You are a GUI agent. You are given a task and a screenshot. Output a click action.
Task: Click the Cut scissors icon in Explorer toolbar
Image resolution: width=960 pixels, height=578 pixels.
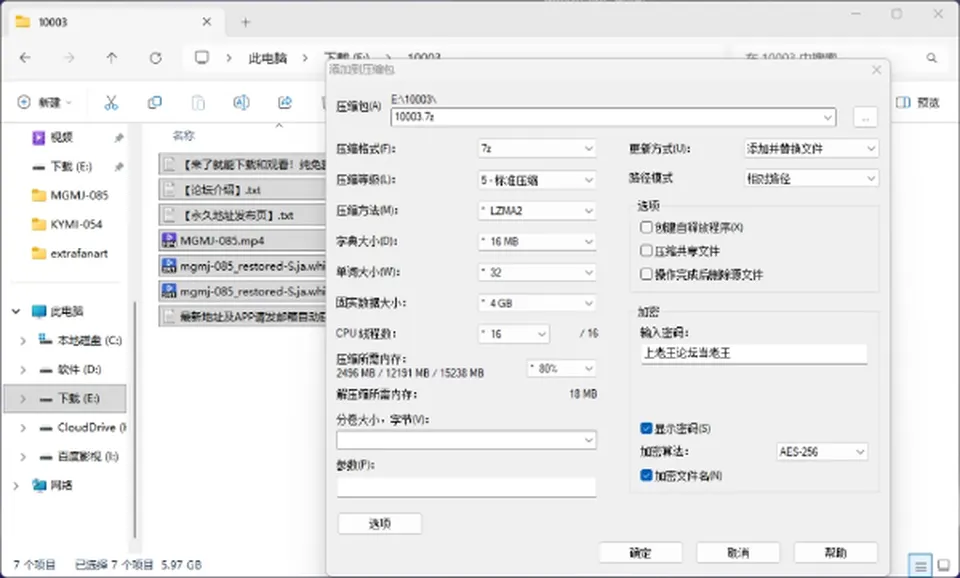(x=111, y=102)
